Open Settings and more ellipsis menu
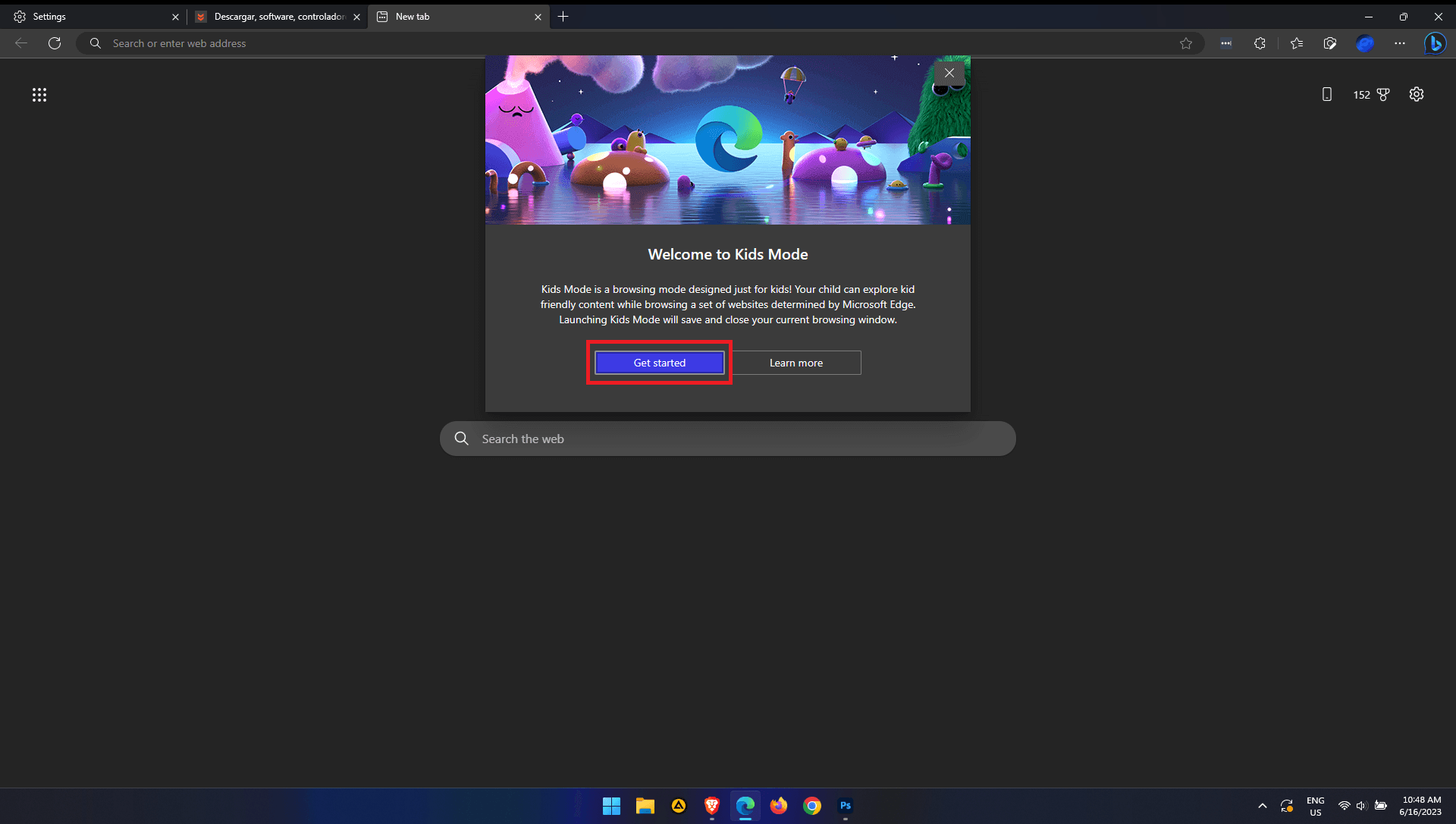The width and height of the screenshot is (1456, 824). (1400, 43)
